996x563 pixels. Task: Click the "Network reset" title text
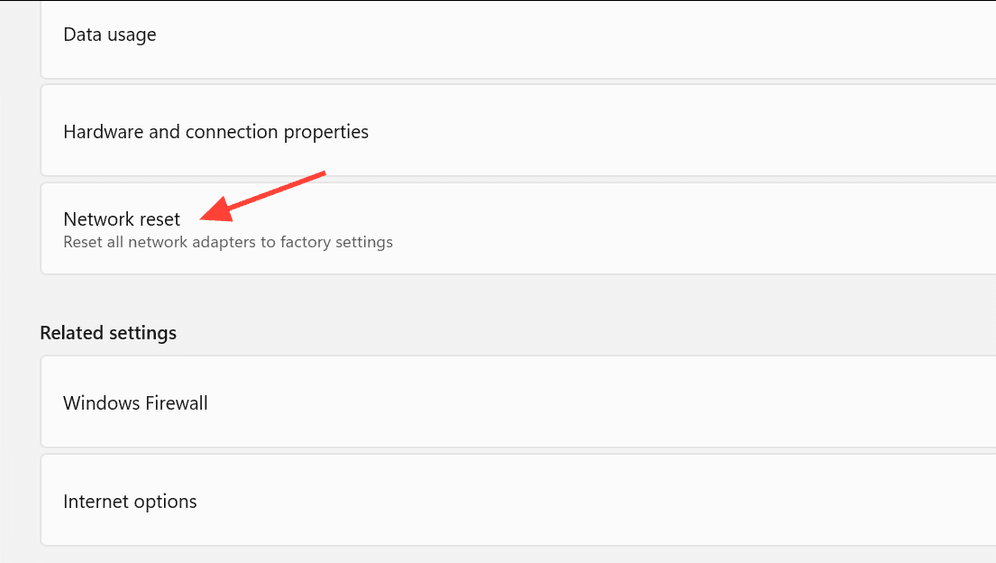click(121, 219)
